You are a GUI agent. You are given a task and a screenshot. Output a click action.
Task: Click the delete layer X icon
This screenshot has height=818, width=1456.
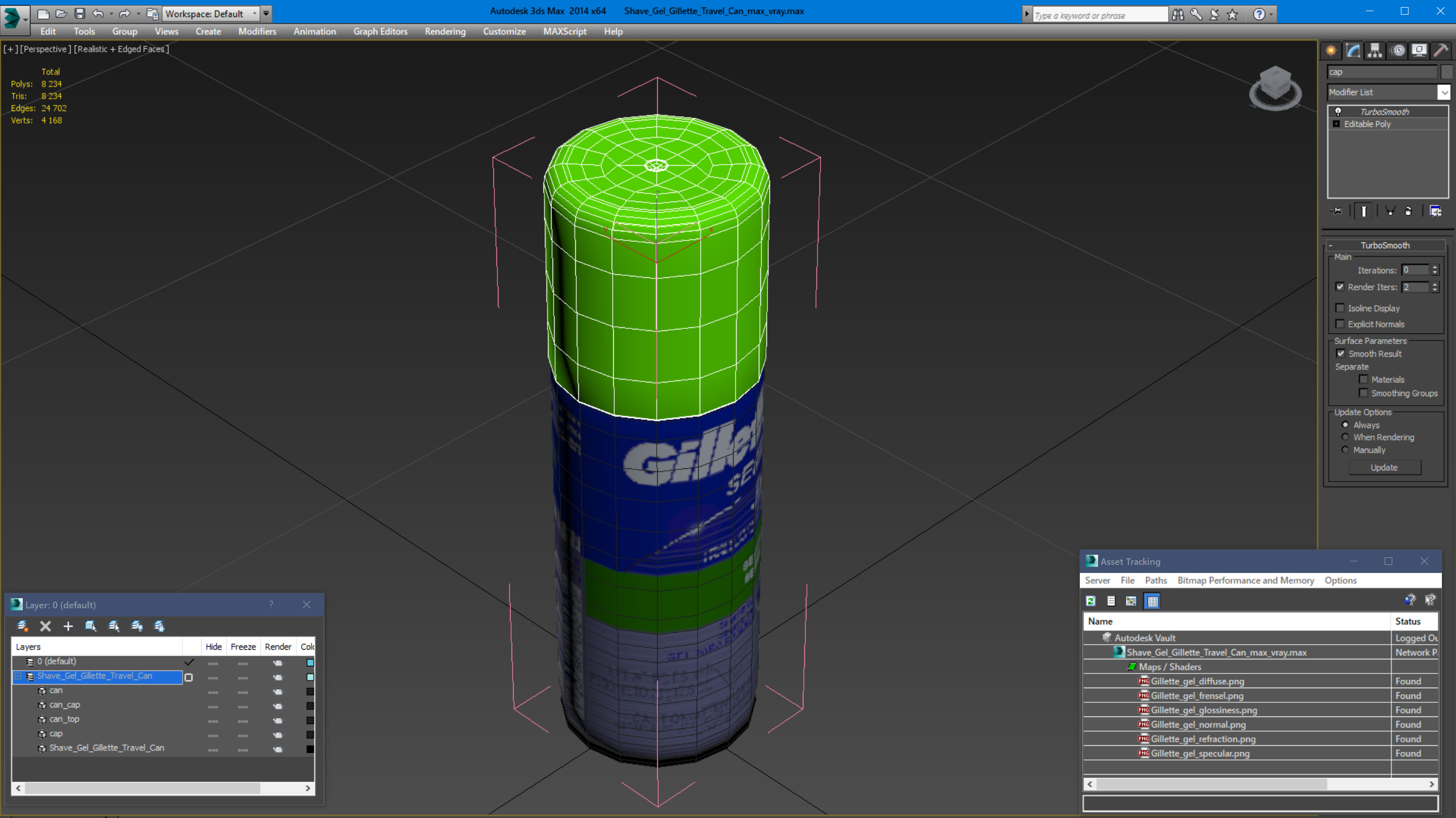point(45,626)
